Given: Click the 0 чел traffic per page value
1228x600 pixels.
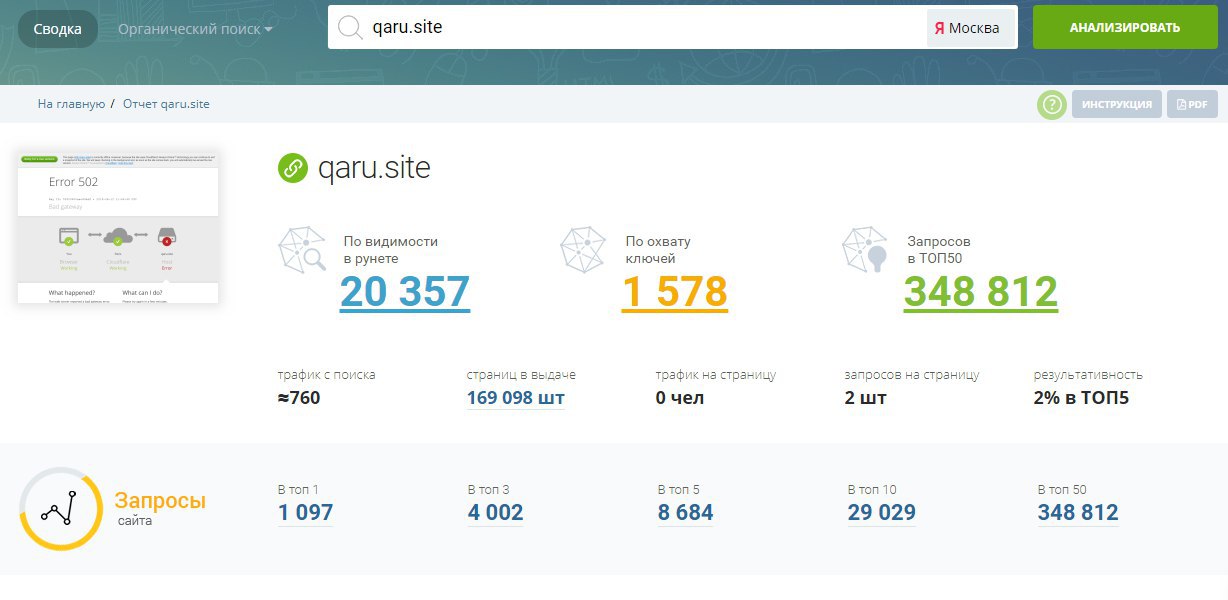Looking at the screenshot, I should (680, 398).
